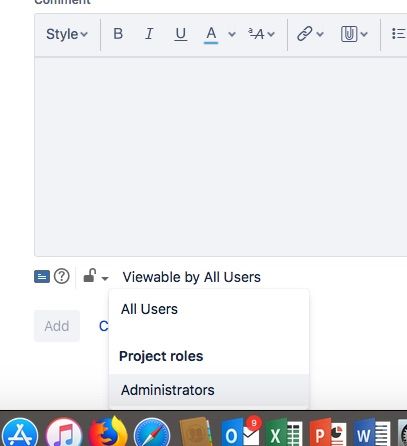Viewport: 407px width, 446px height.
Task: Apply italic formatting with I button
Action: tap(149, 34)
